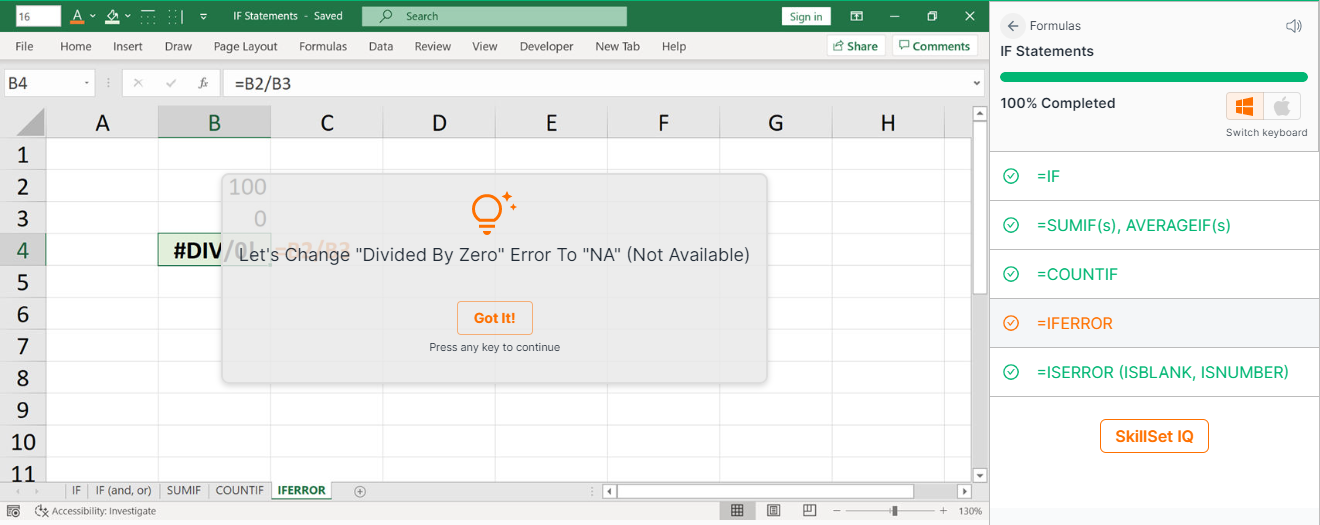Open the Review ribbon tab
The height and width of the screenshot is (525, 1320).
(x=433, y=46)
